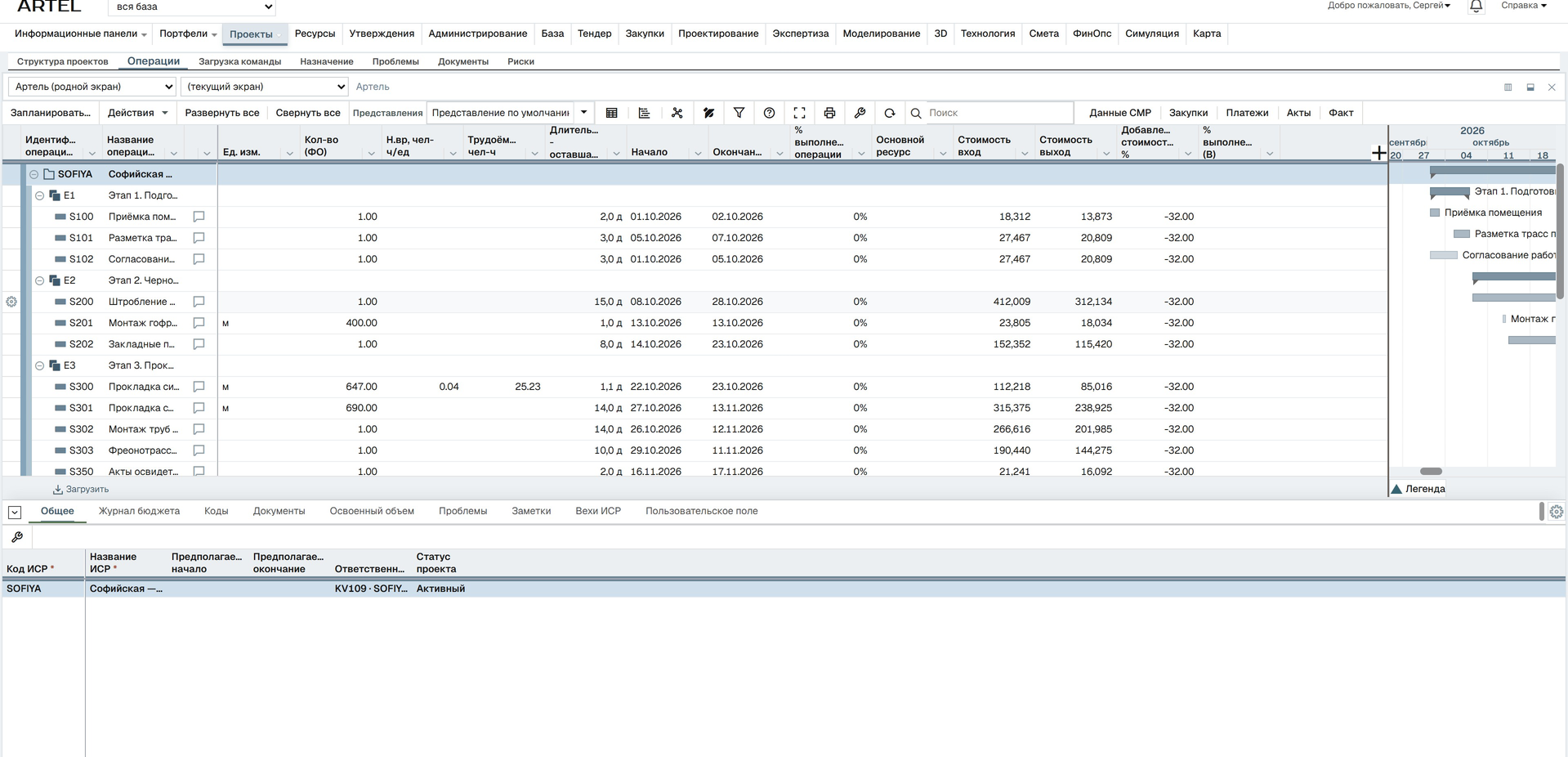This screenshot has width=1568, height=757.
Task: Click the plus icon to add column
Action: pos(1379,153)
